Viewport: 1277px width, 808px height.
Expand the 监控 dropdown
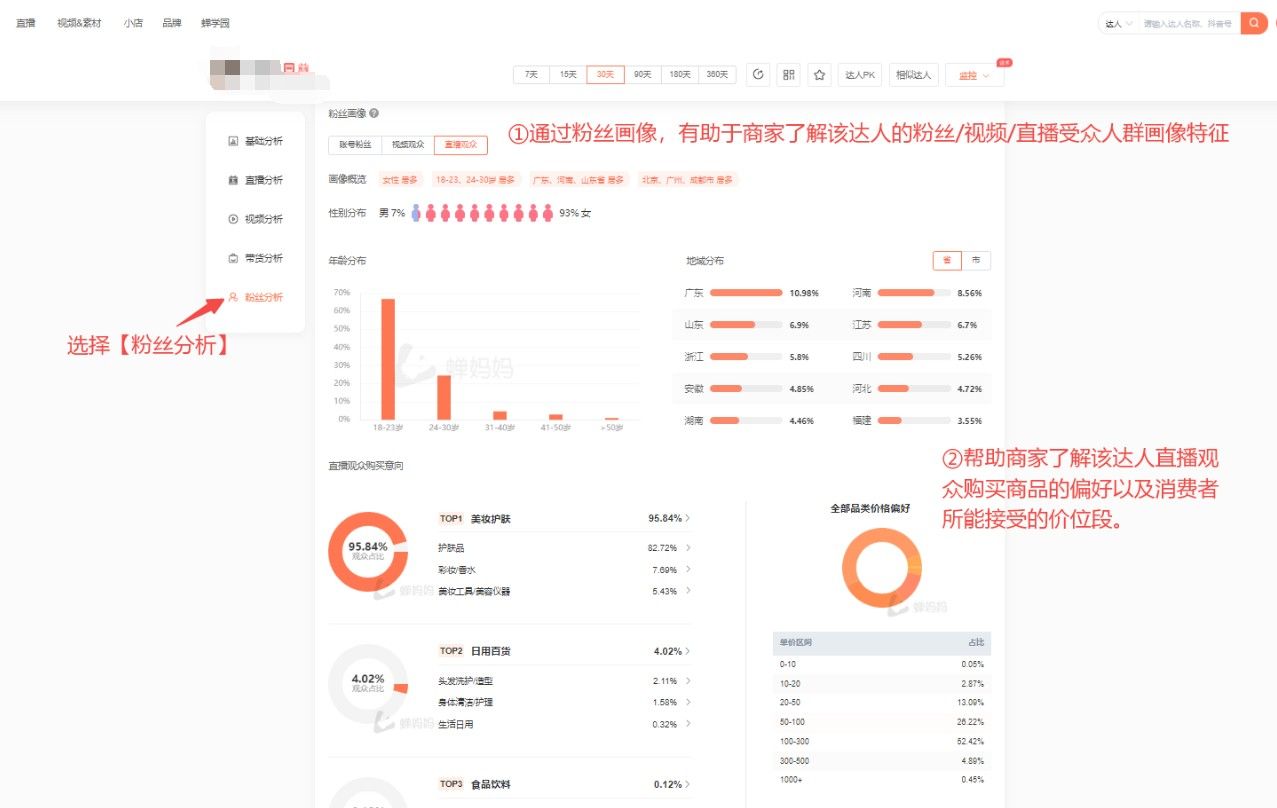[974, 75]
